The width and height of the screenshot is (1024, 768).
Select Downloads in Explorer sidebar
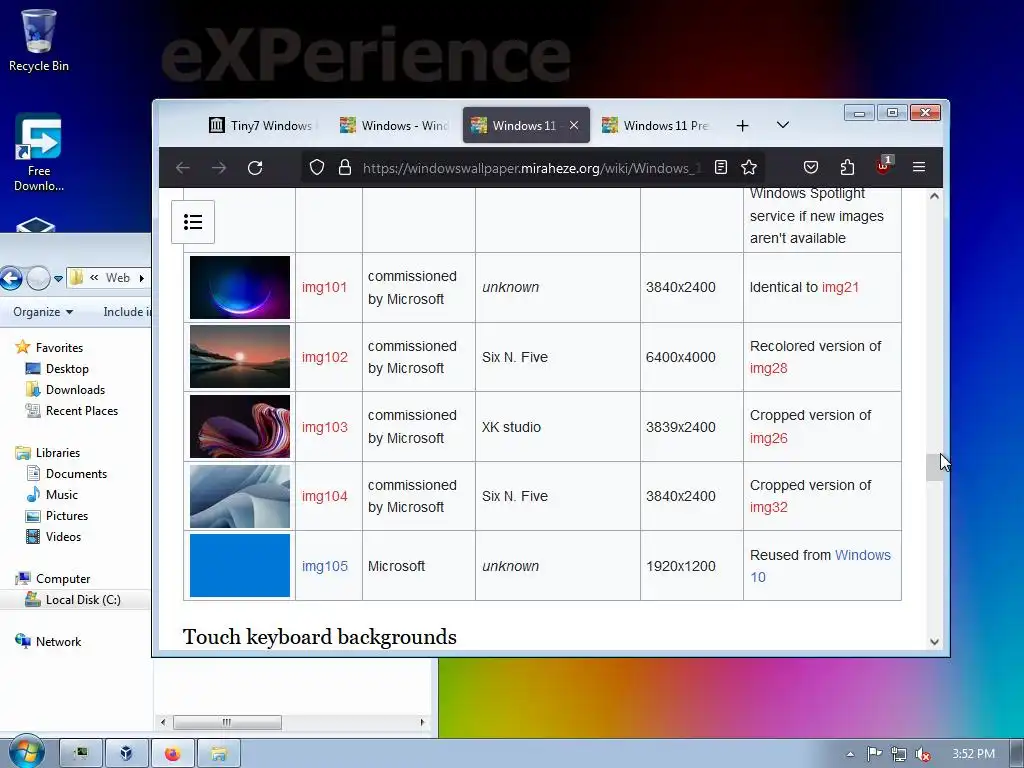tap(75, 390)
